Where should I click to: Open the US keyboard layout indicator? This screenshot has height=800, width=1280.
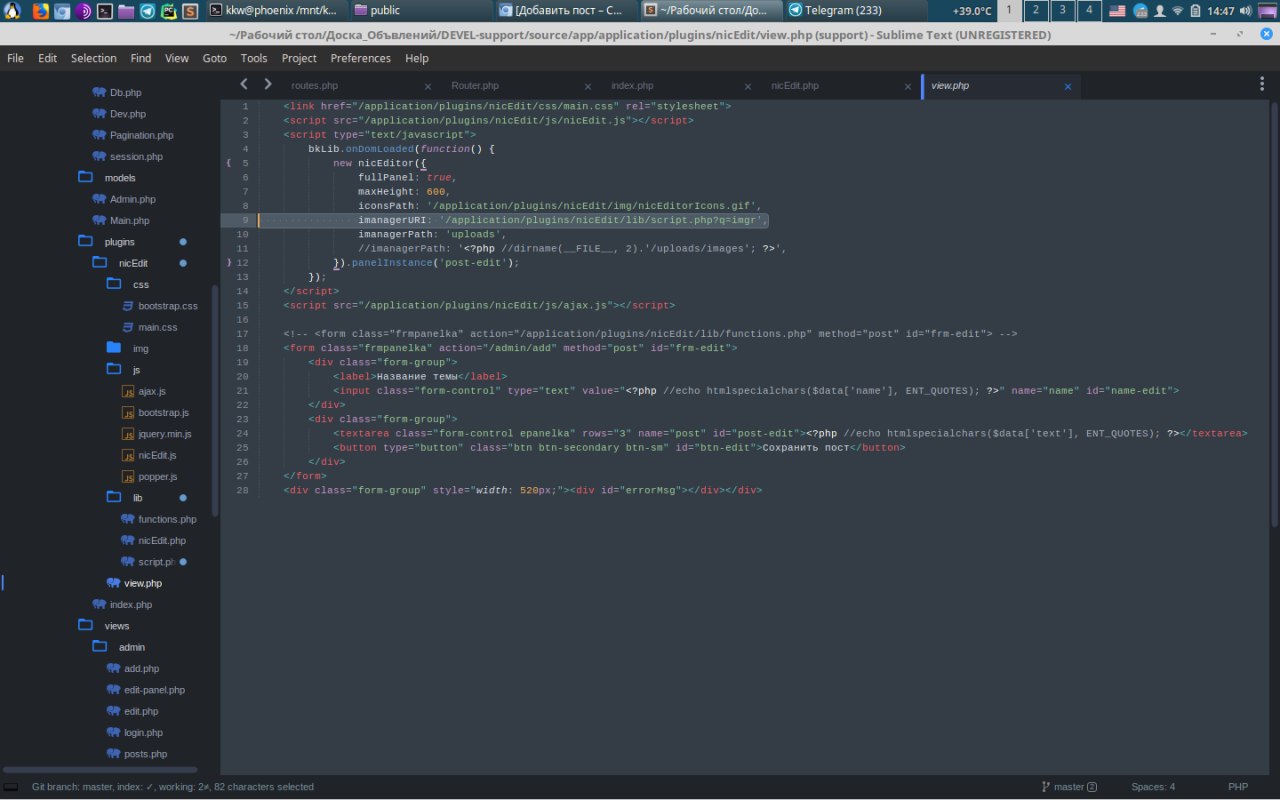point(1117,10)
